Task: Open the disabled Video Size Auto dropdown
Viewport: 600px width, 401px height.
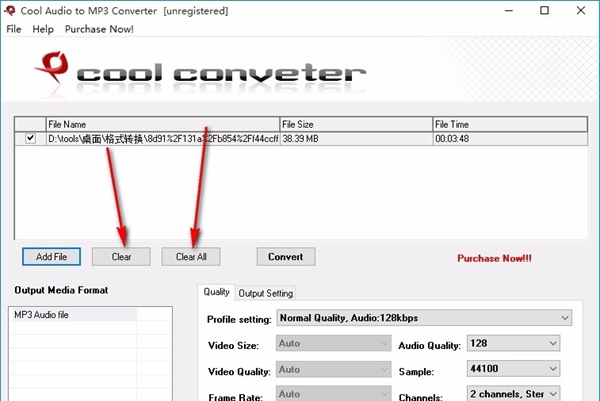Action: 333,343
